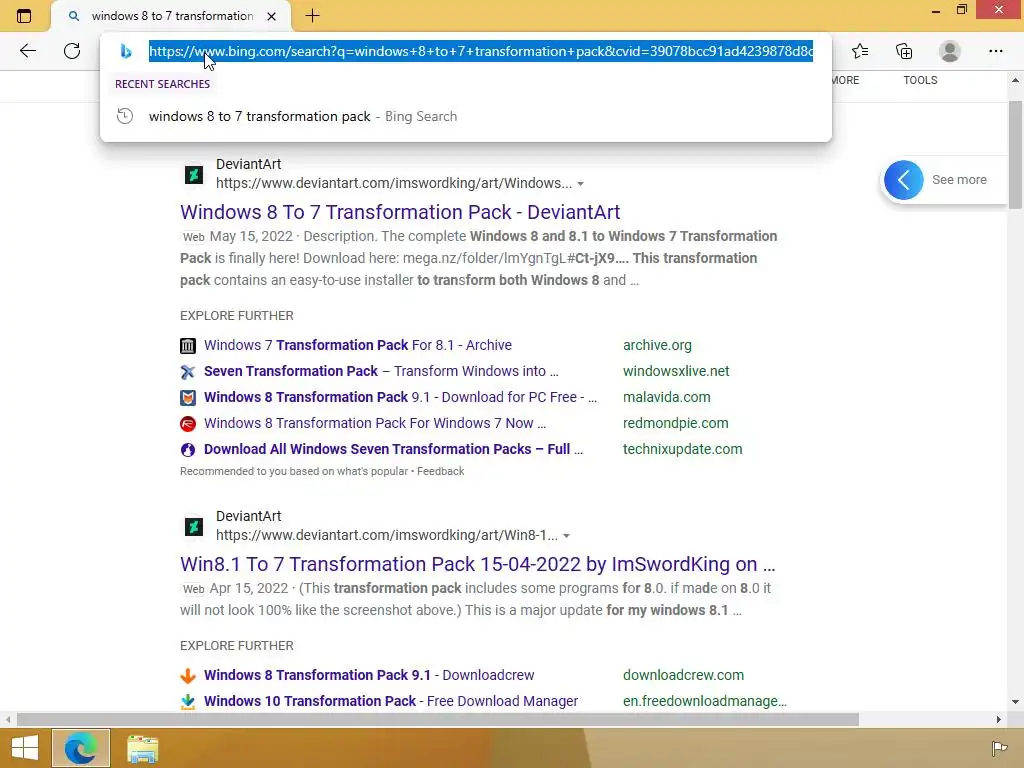Click the horizontal scrollbar right arrow
This screenshot has height=768, width=1024.
999,720
